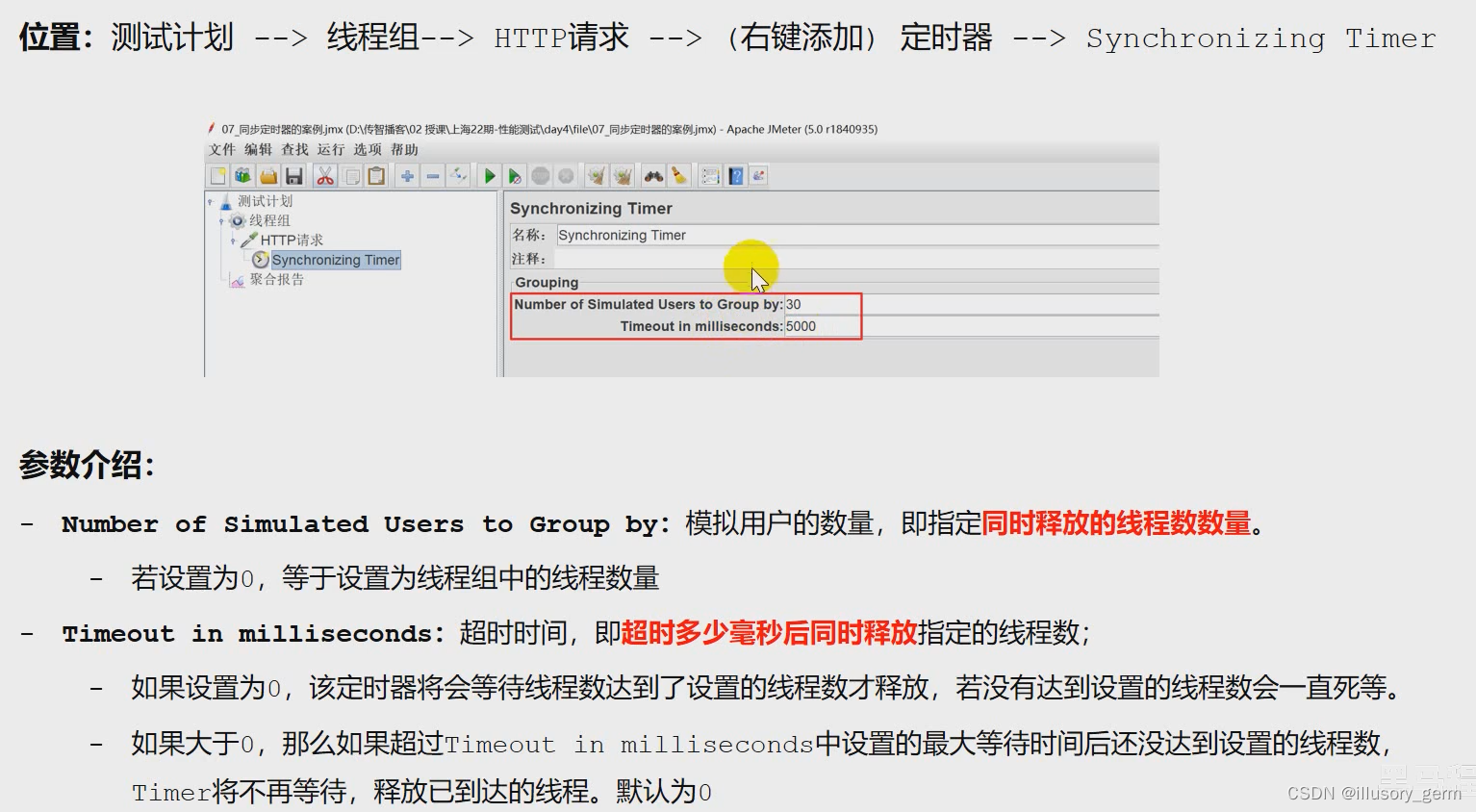Click the Synchronizing Timer panel heading
Image resolution: width=1476 pixels, height=812 pixels.
(x=591, y=209)
